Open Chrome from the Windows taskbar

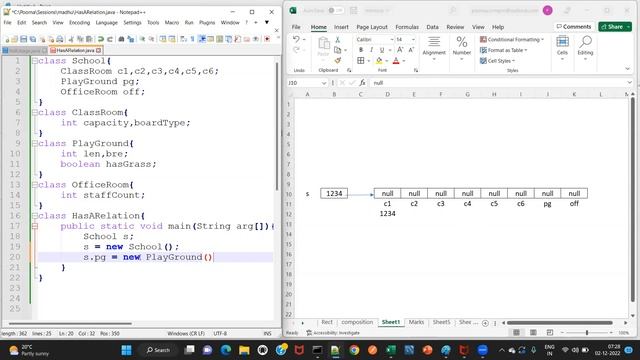pos(354,350)
